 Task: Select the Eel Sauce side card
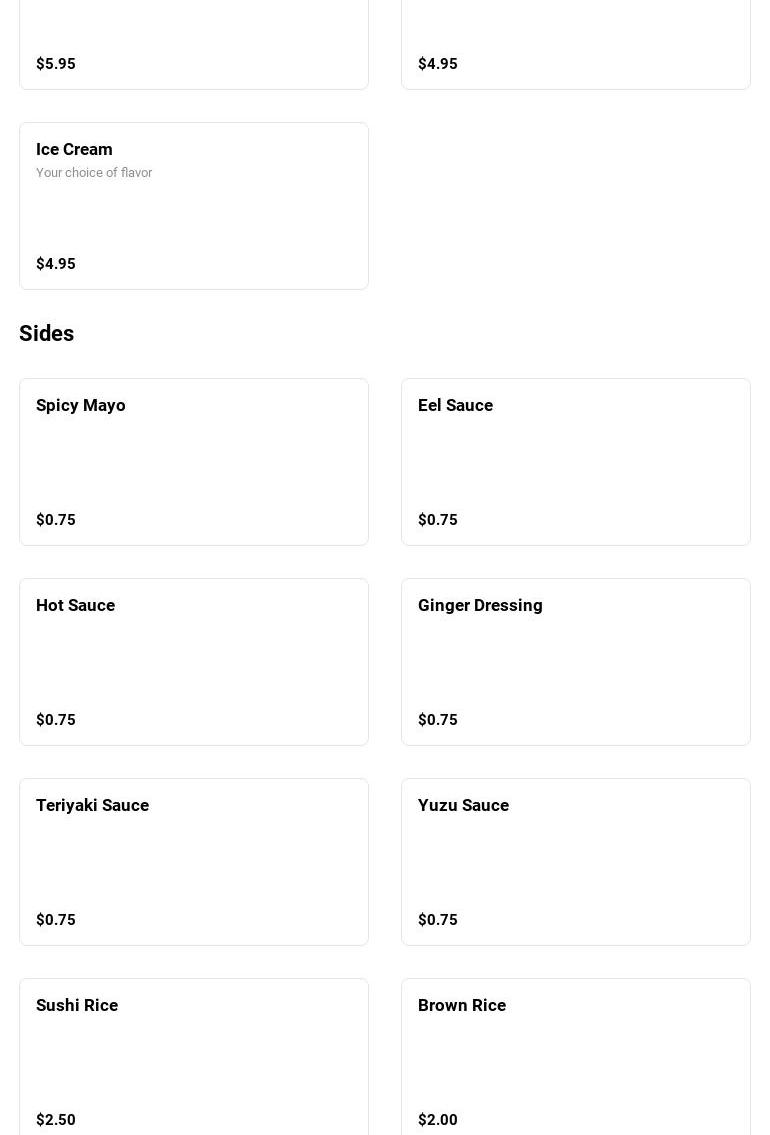coord(575,462)
